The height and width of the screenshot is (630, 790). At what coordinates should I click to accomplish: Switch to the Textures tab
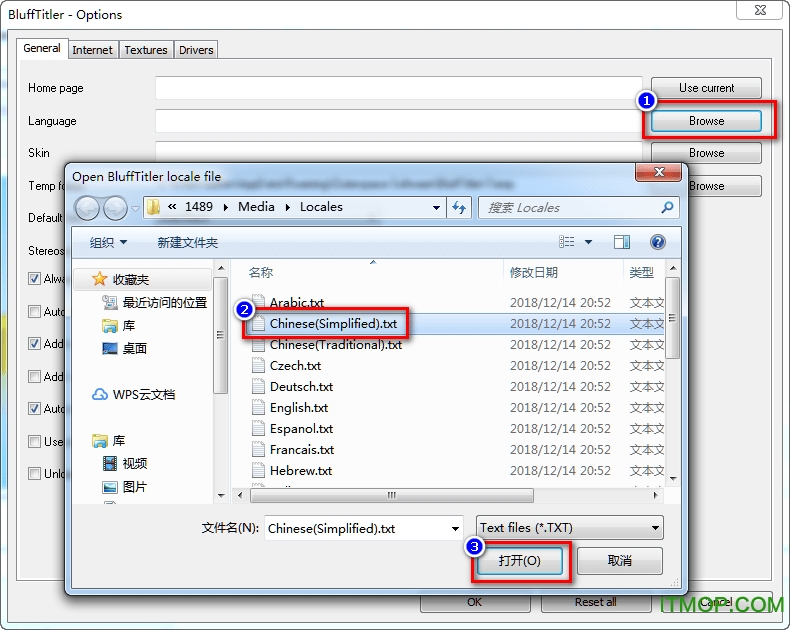(146, 50)
